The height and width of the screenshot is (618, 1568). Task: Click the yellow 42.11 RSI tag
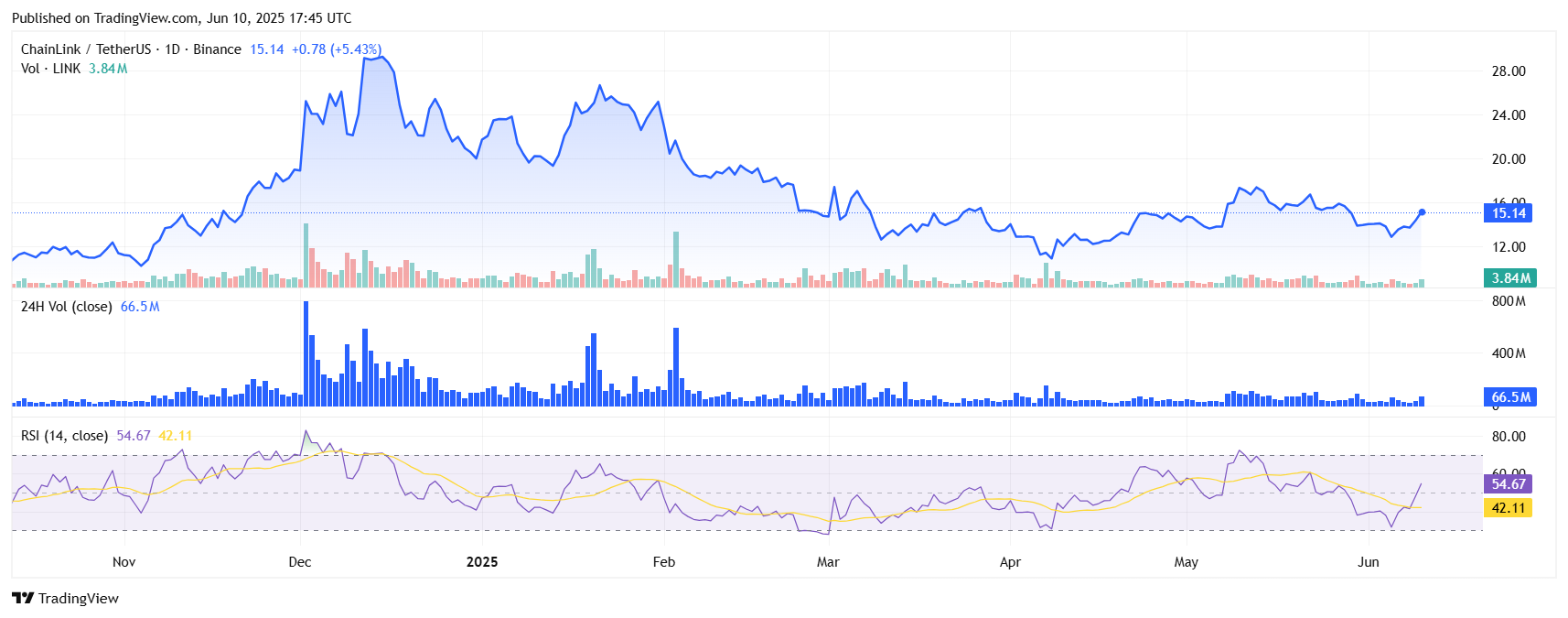(1508, 508)
